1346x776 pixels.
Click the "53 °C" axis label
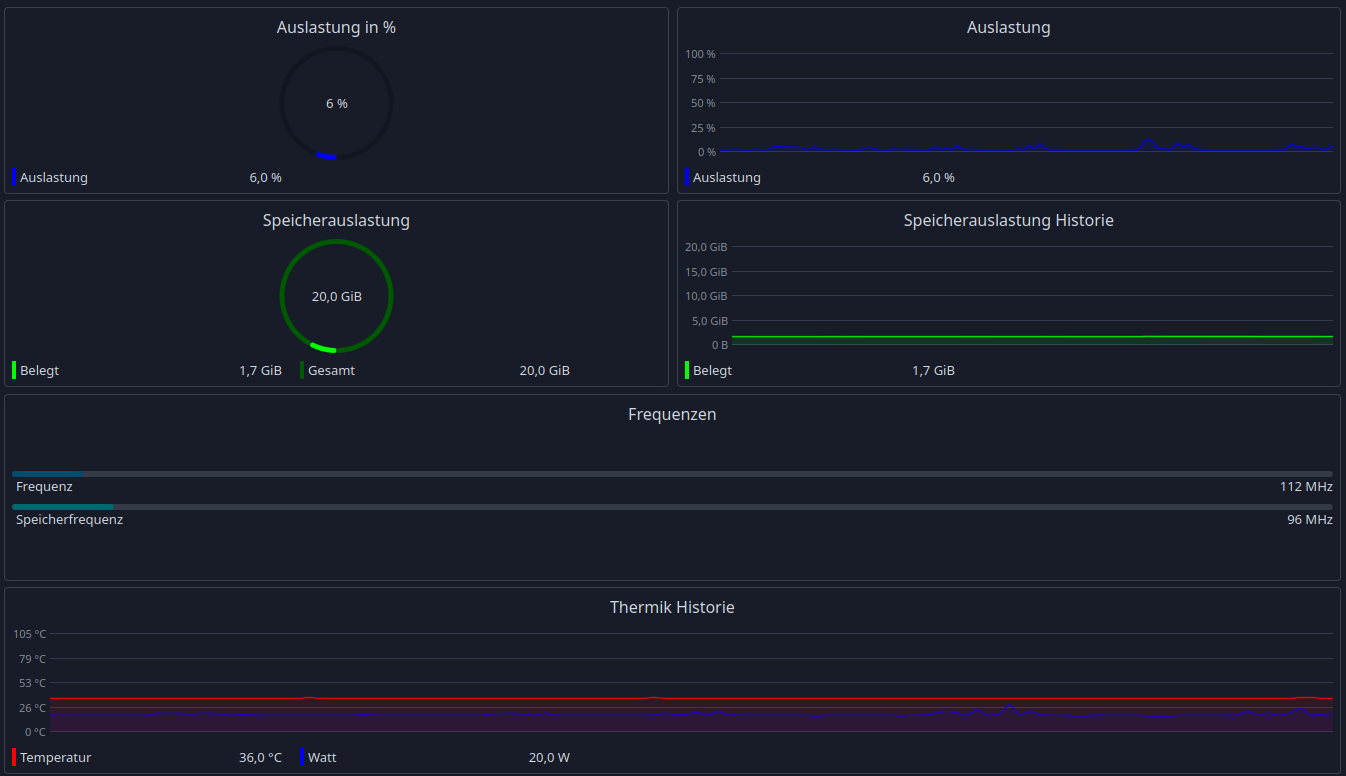point(33,683)
